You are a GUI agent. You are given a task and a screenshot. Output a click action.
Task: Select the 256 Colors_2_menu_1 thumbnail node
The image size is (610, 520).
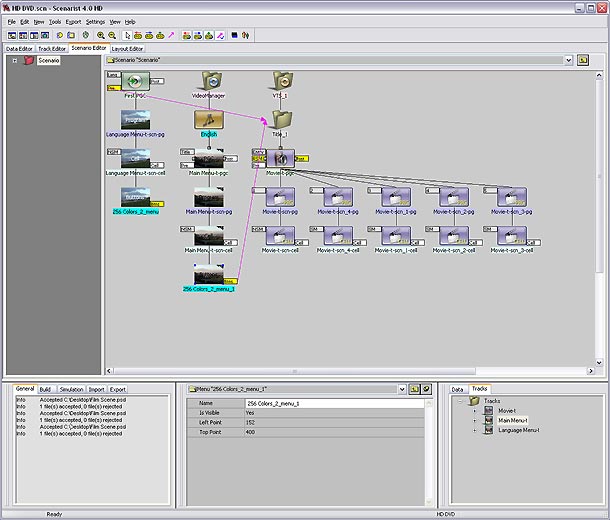tap(209, 273)
